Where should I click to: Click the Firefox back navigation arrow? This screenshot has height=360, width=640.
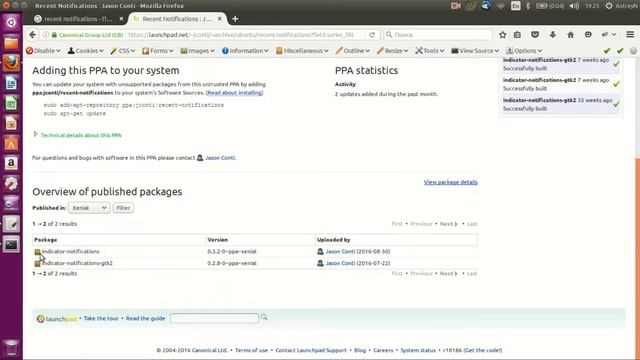coord(33,35)
